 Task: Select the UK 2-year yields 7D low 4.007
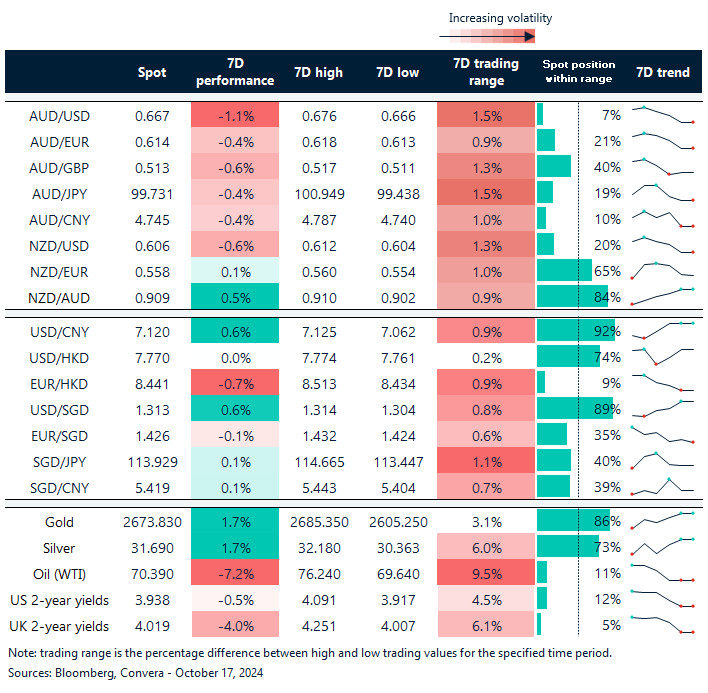397,627
